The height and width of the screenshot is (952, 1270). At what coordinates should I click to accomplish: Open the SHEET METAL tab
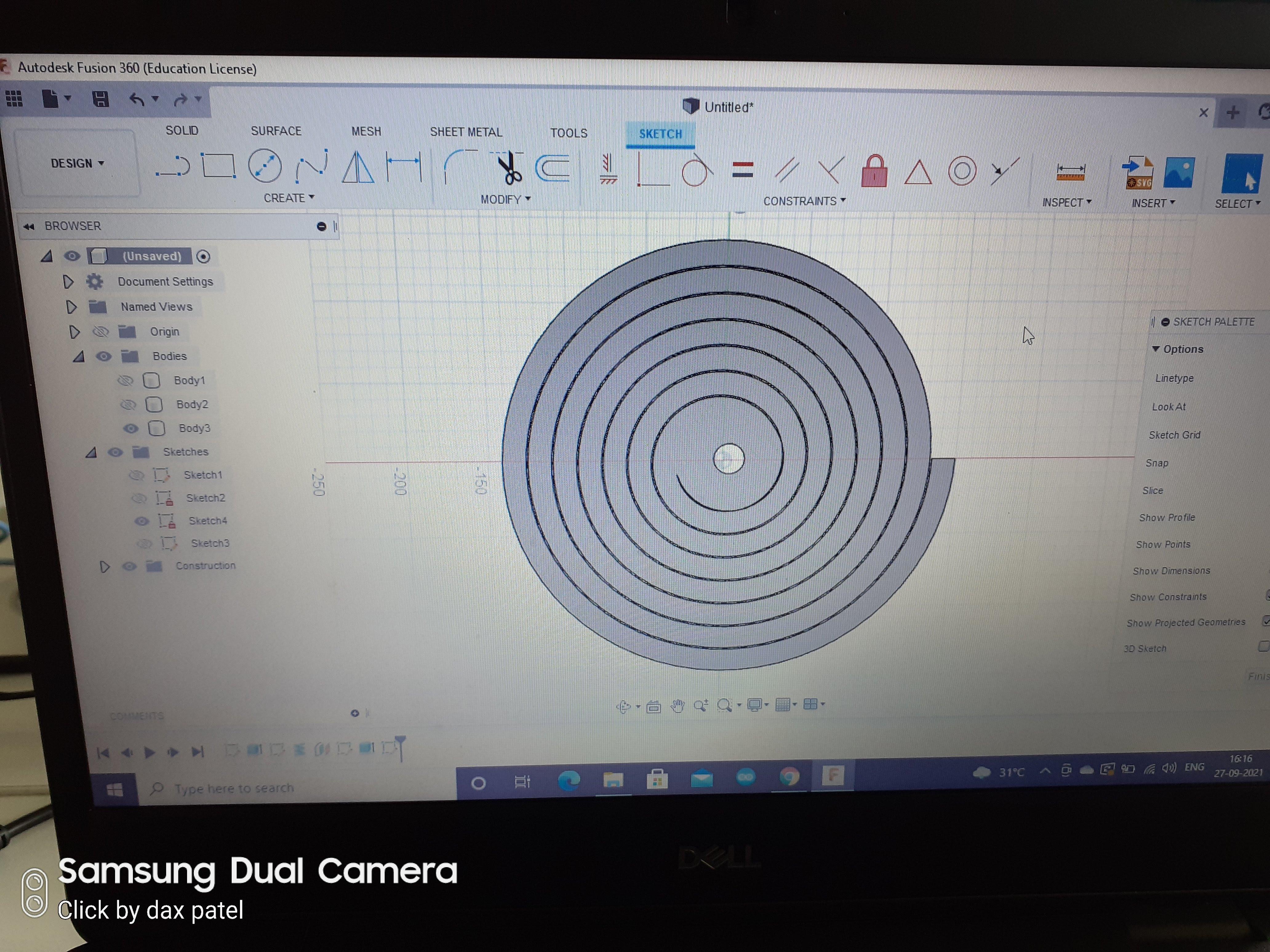465,132
